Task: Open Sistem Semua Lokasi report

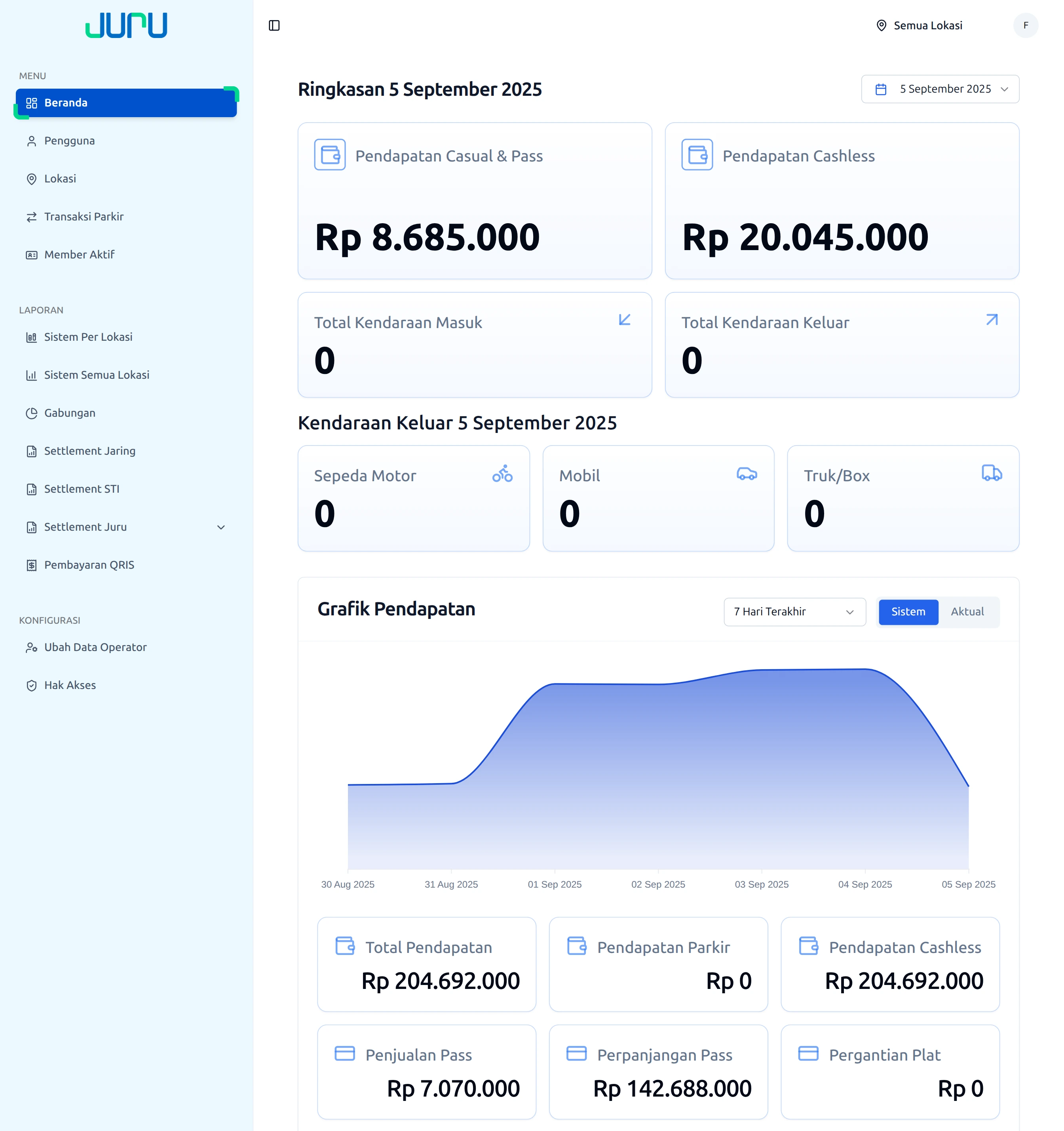Action: 126,376
